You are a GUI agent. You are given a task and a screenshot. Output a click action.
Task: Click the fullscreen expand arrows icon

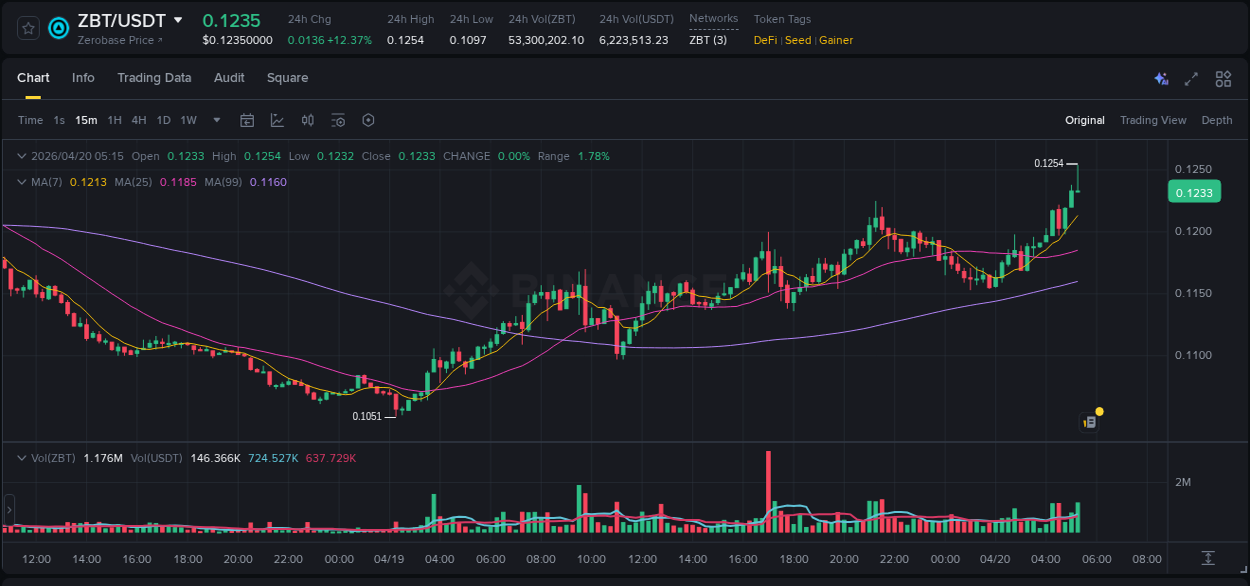(x=1192, y=78)
